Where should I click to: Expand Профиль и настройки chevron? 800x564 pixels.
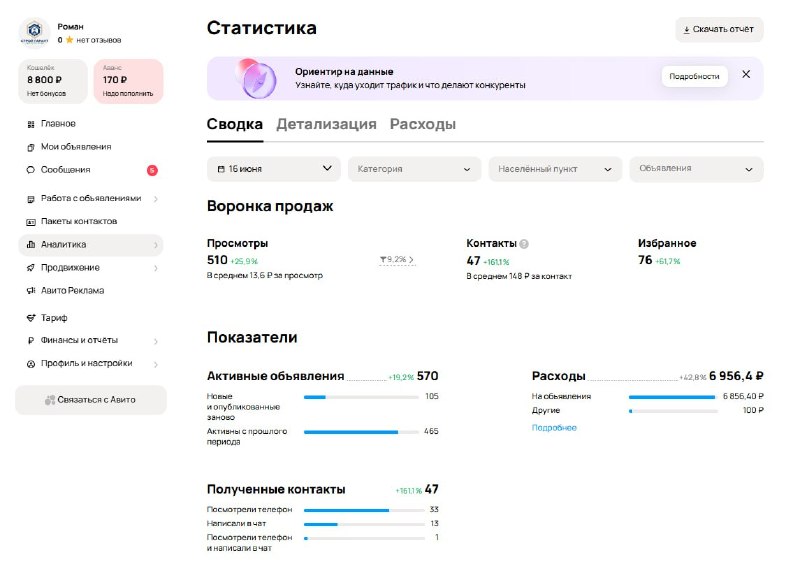coord(156,364)
